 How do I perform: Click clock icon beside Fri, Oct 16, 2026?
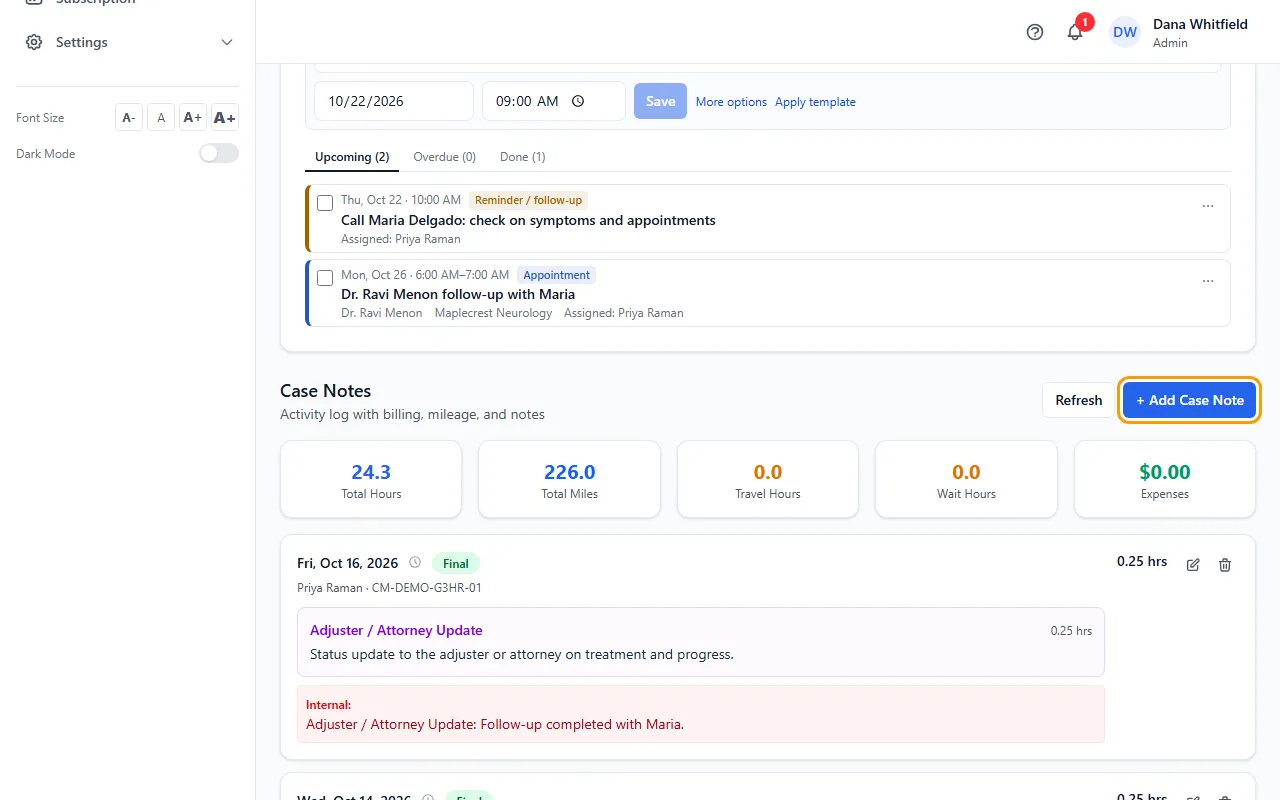coord(415,563)
